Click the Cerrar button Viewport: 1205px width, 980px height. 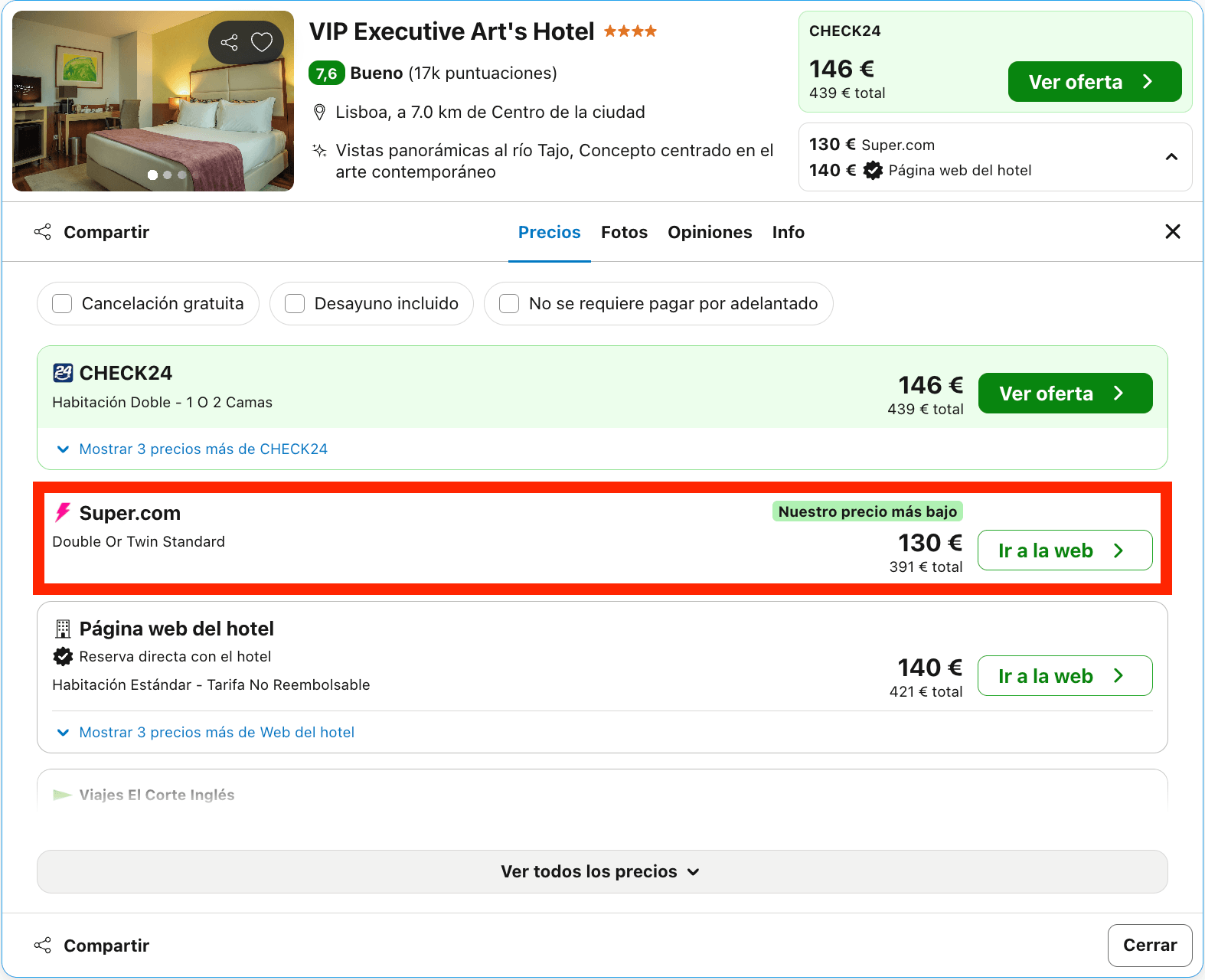[1150, 946]
